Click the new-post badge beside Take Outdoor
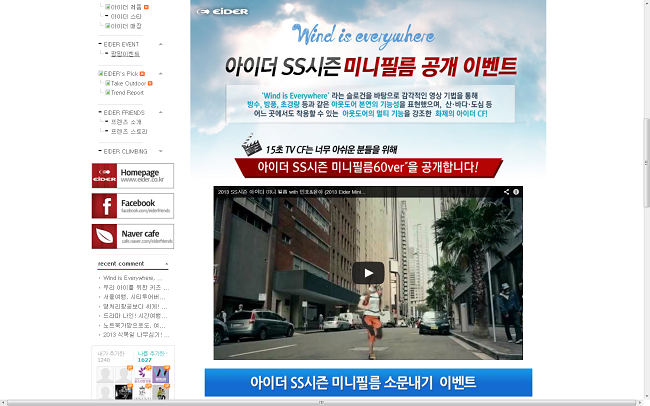The width and height of the screenshot is (650, 406). pyautogui.click(x=150, y=83)
